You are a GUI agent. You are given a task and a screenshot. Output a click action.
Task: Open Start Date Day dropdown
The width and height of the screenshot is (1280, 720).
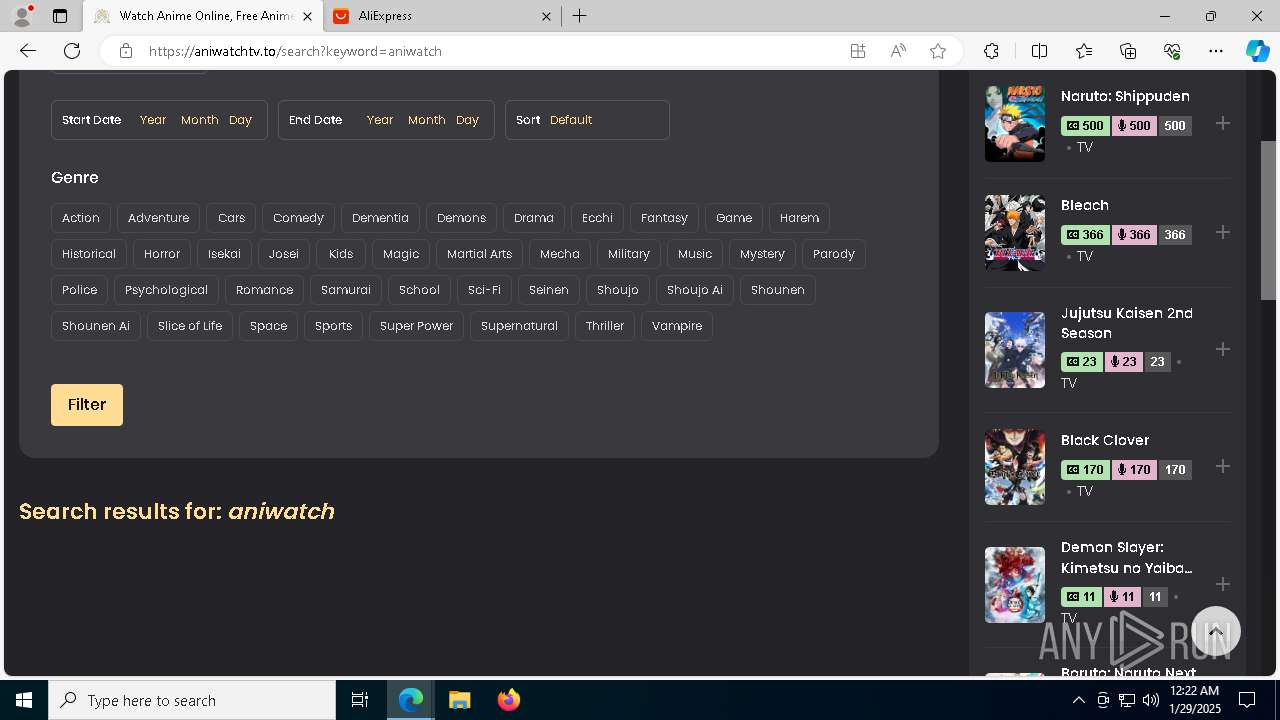point(240,120)
